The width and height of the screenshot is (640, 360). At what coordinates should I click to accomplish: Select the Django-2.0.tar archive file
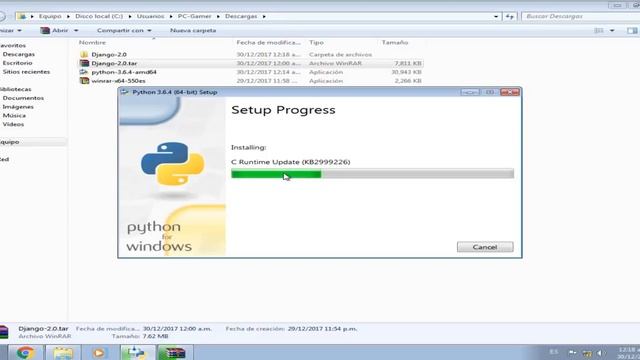[x=114, y=63]
